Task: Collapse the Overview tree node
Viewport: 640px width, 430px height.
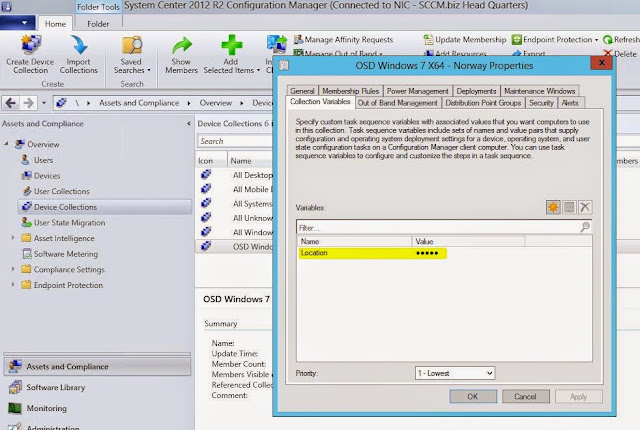Action: 6,144
